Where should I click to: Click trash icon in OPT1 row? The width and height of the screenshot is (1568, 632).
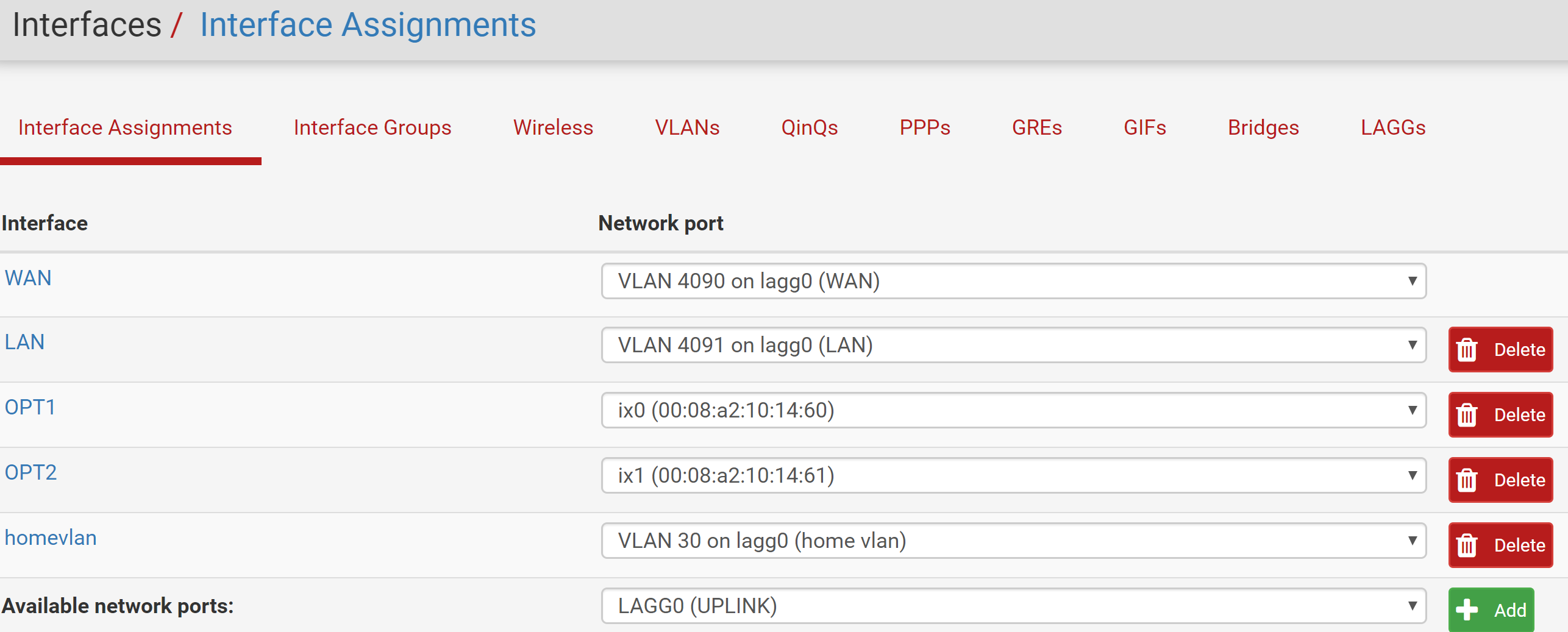[x=1467, y=415]
